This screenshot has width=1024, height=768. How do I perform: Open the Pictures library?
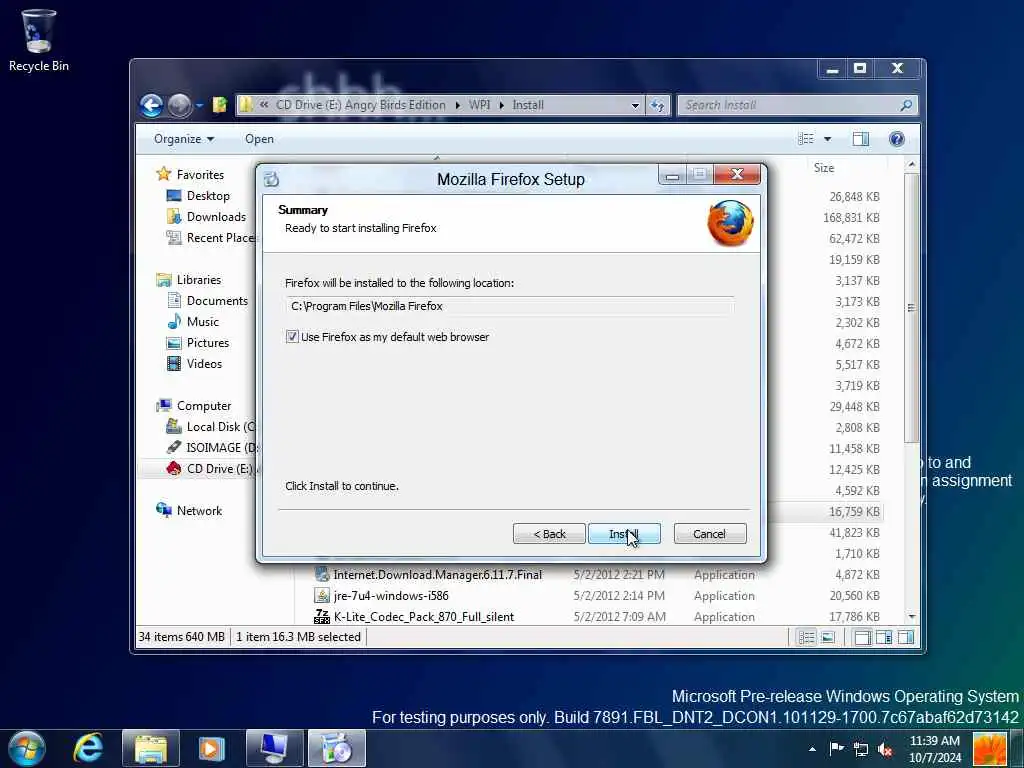click(x=208, y=343)
